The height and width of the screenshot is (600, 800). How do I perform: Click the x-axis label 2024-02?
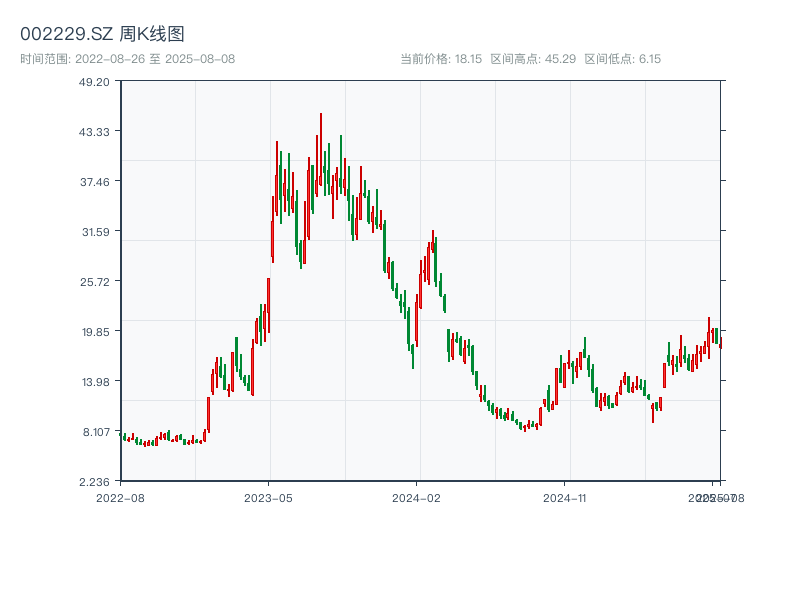[416, 498]
